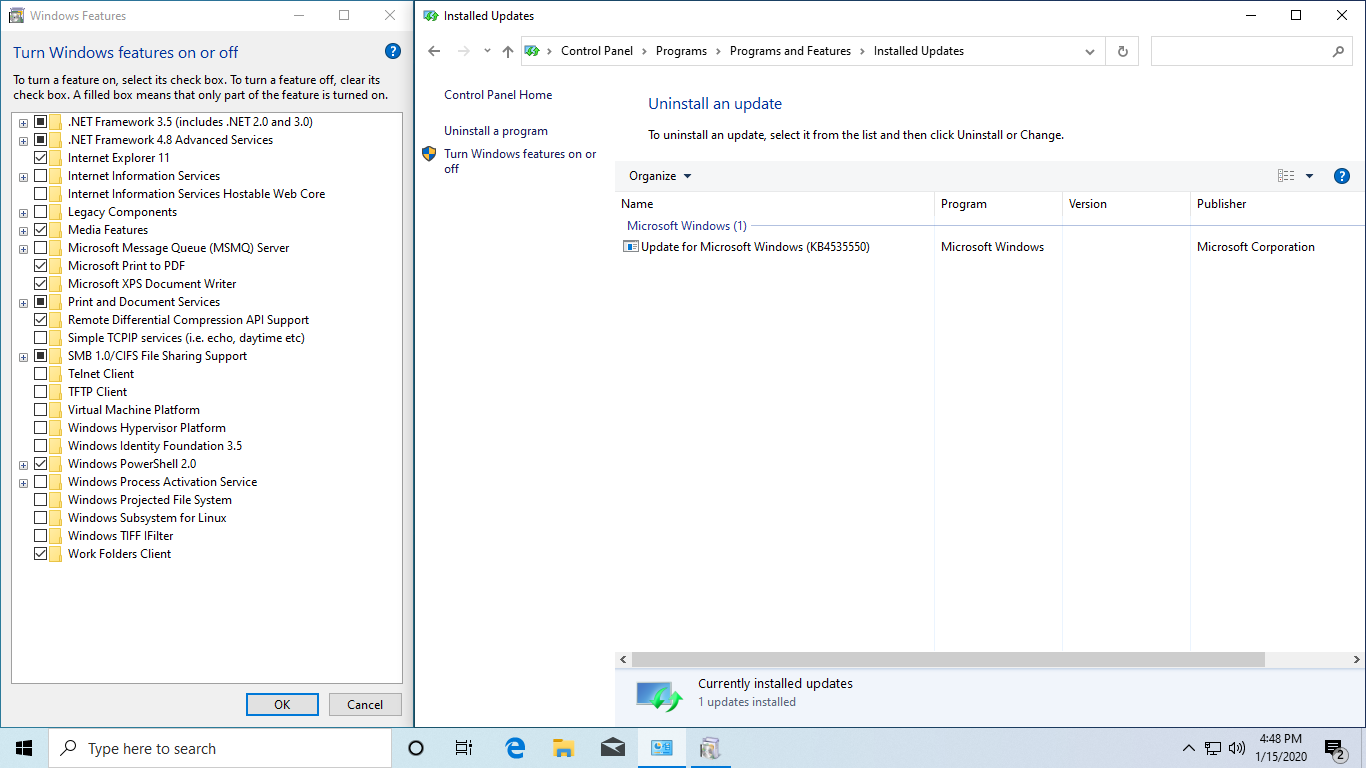Click Type here to search box
This screenshot has width=1366, height=768.
point(220,748)
